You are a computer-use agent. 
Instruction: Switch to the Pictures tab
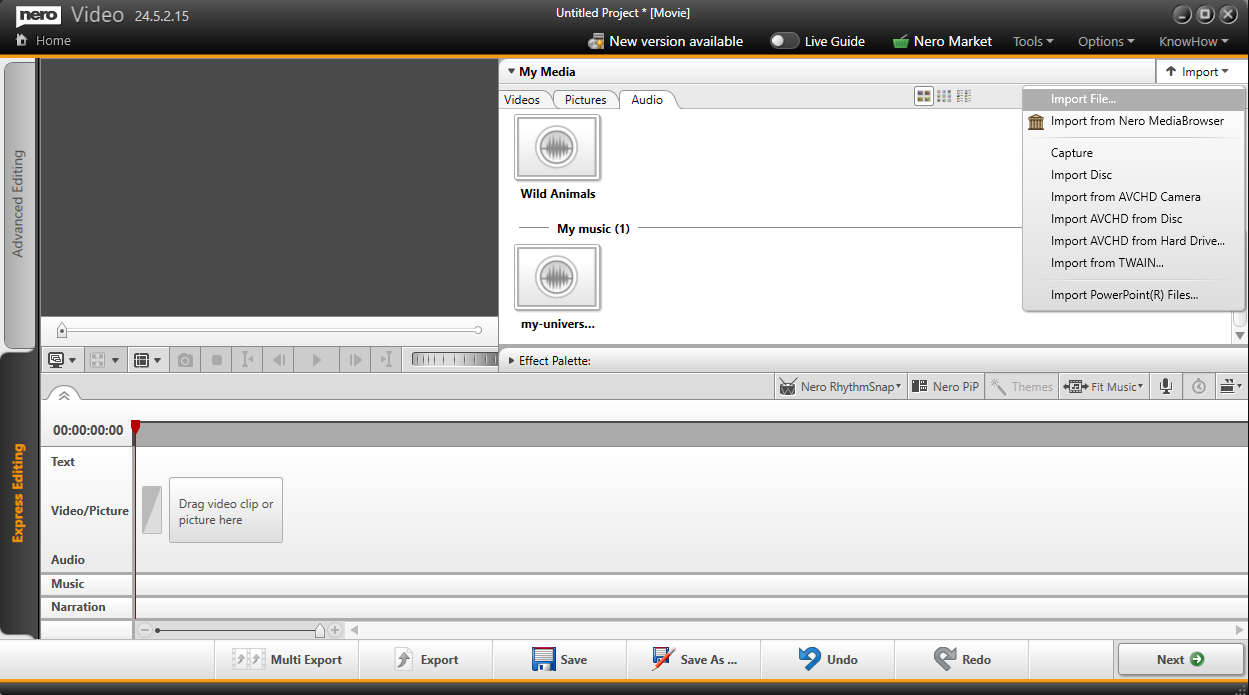586,99
